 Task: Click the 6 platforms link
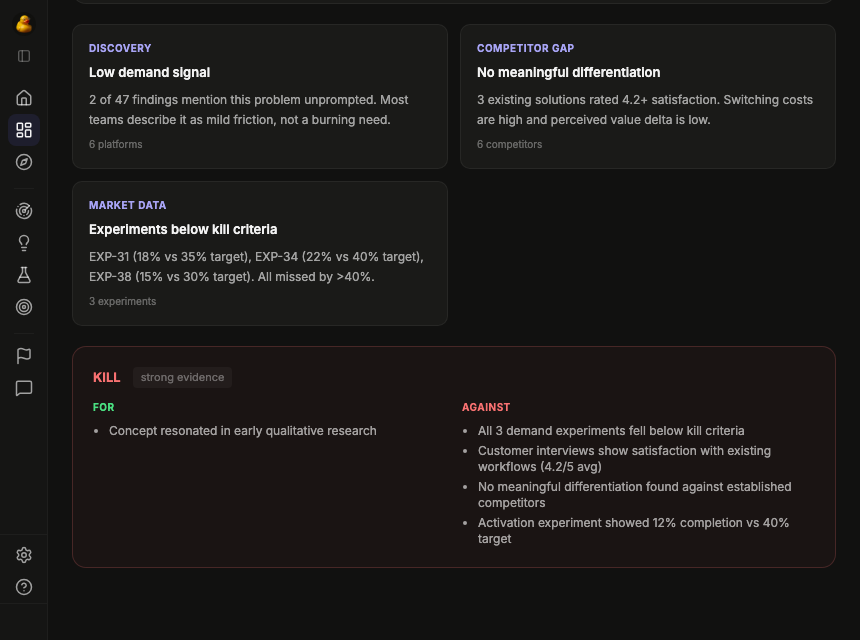[113, 144]
